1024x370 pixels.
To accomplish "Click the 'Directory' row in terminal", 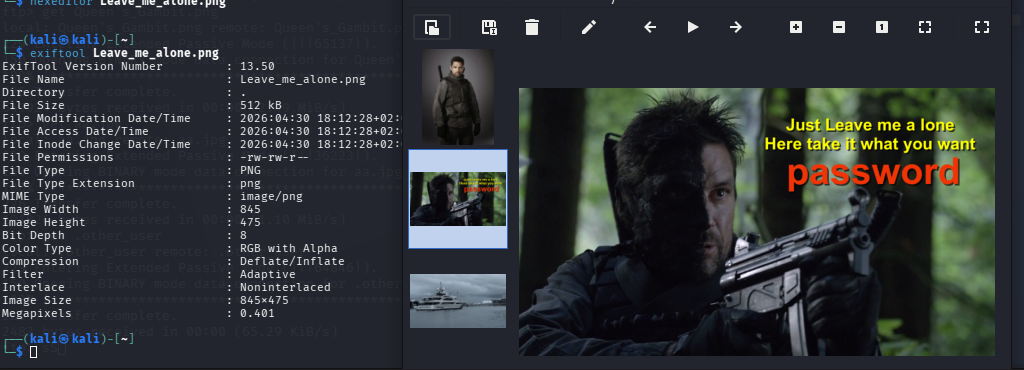I will [x=124, y=93].
